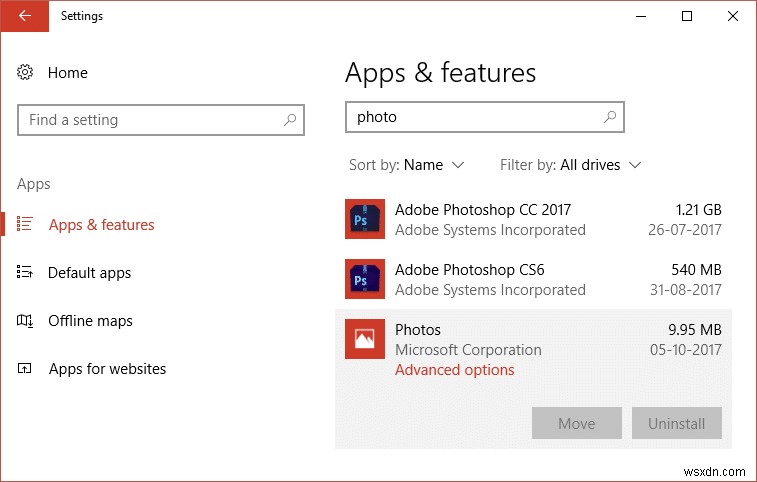
Task: Click magnifier icon in Find a setting
Action: point(290,120)
